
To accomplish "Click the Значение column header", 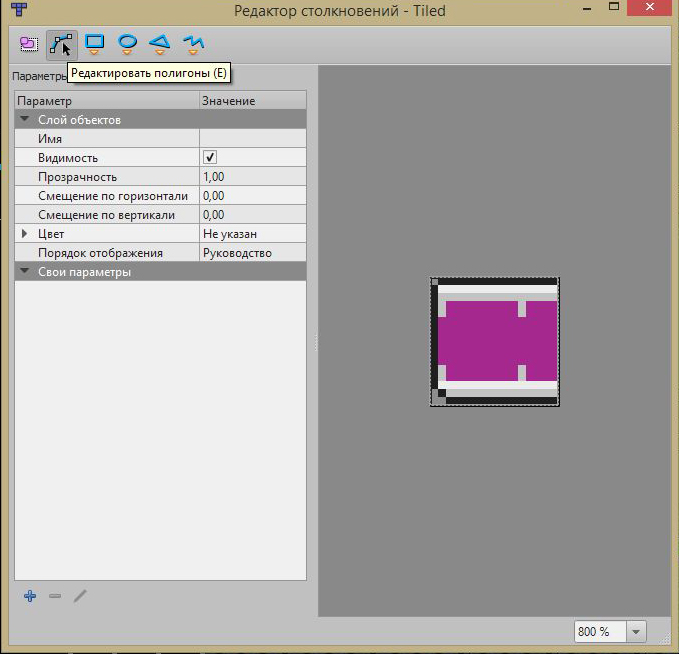I will click(253, 100).
